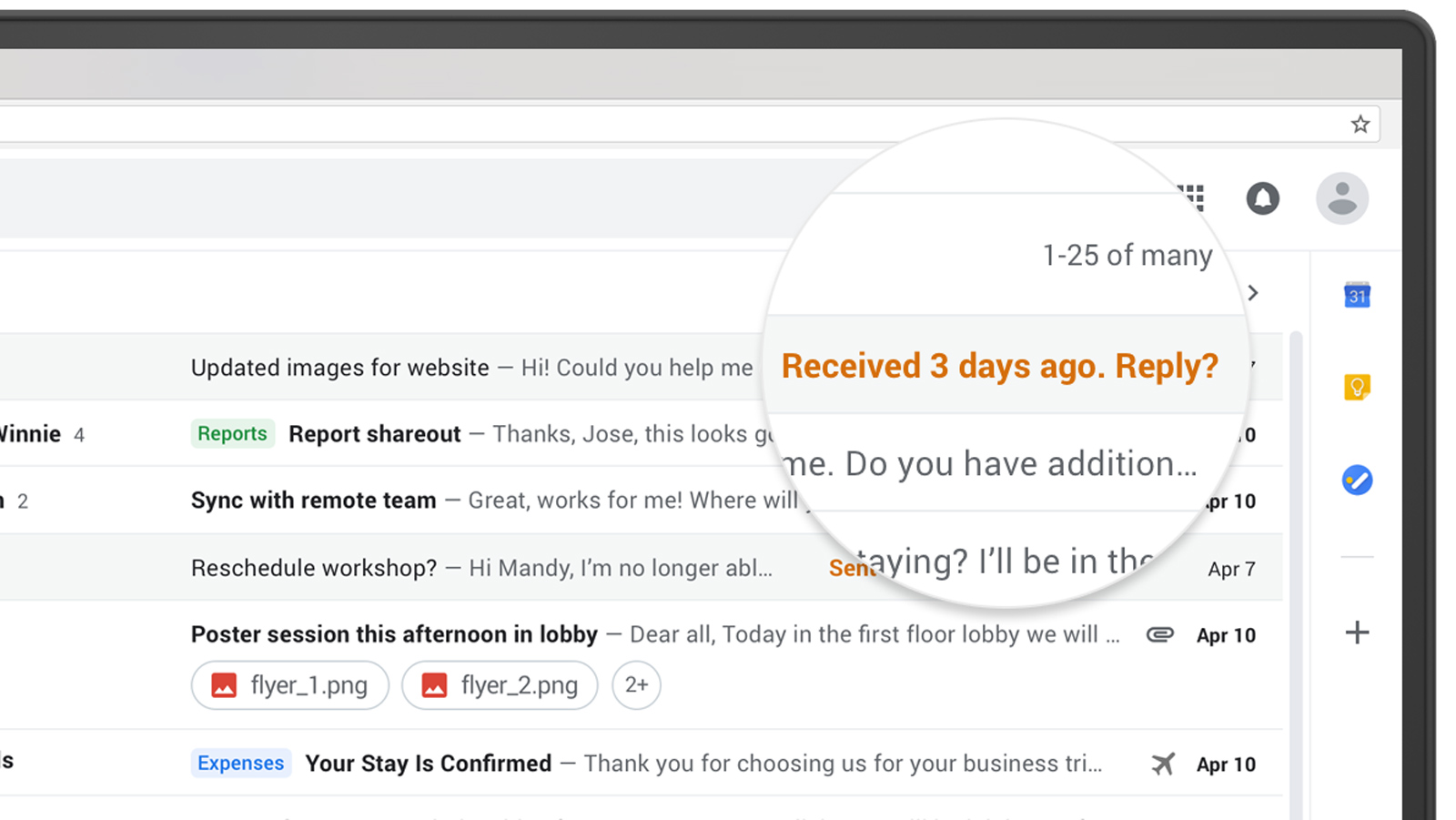This screenshot has height=820, width=1456.
Task: Click the Received 3 days ago reply nudge
Action: 999,366
